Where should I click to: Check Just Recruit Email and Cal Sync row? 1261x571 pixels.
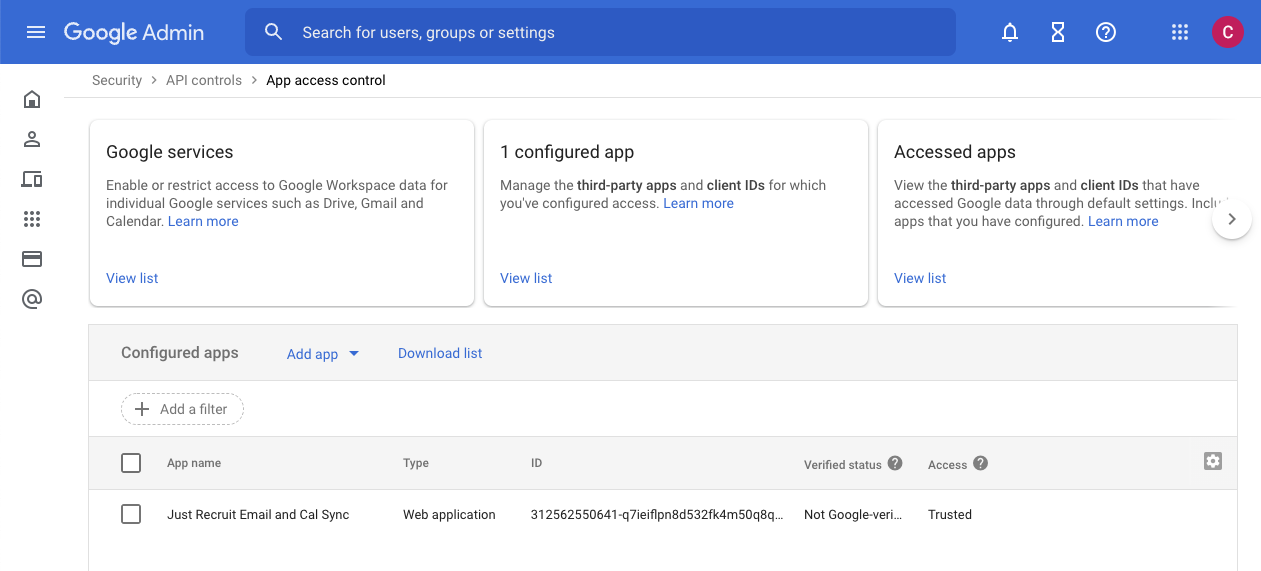[131, 514]
